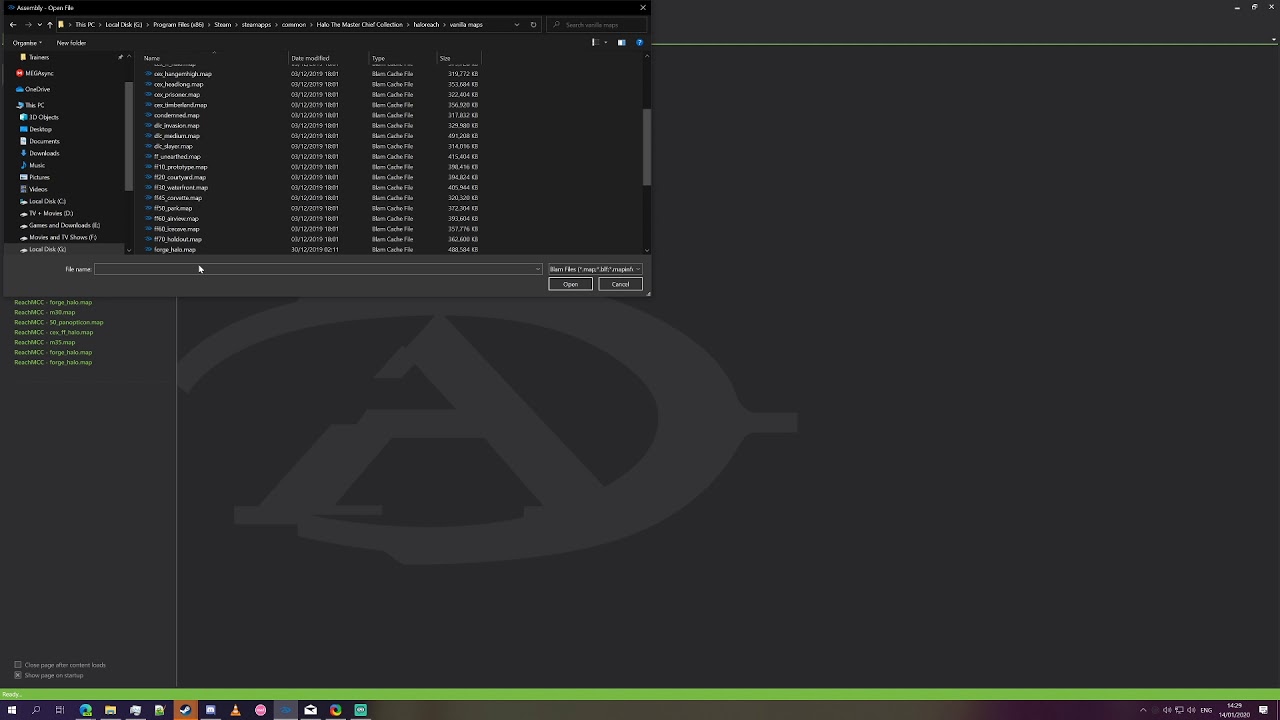
Task: Navigate to Steam in the breadcrumb path
Action: click(x=222, y=24)
